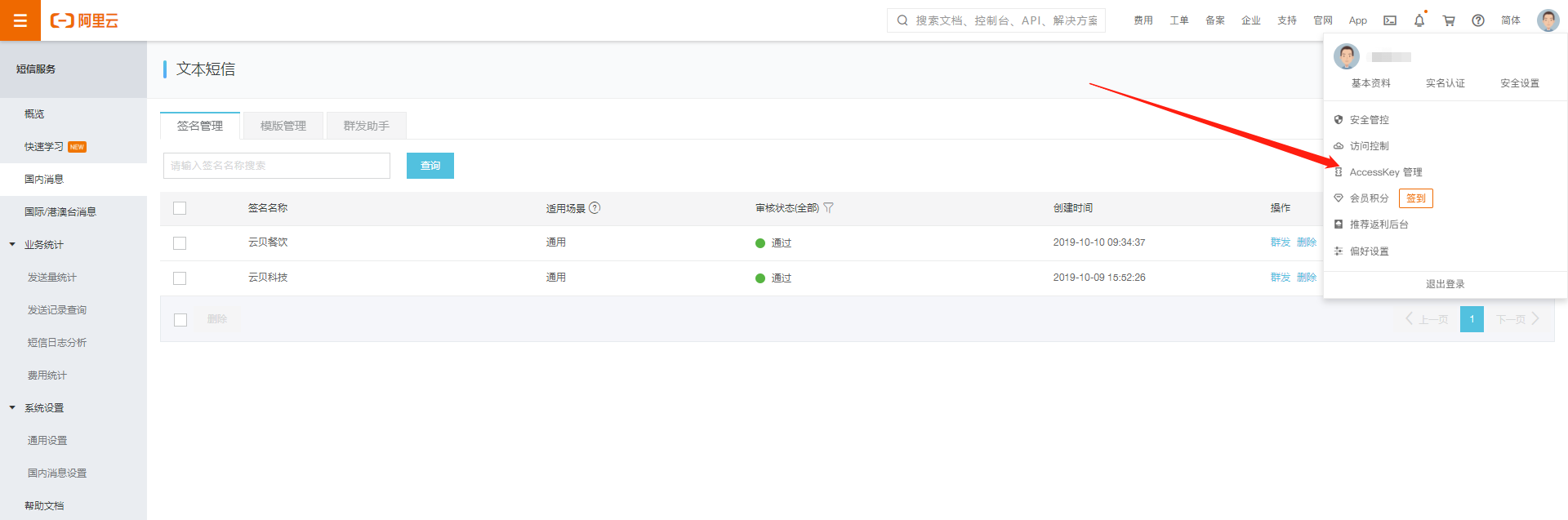
Task: Click the help question mark icon
Action: click(x=1478, y=20)
